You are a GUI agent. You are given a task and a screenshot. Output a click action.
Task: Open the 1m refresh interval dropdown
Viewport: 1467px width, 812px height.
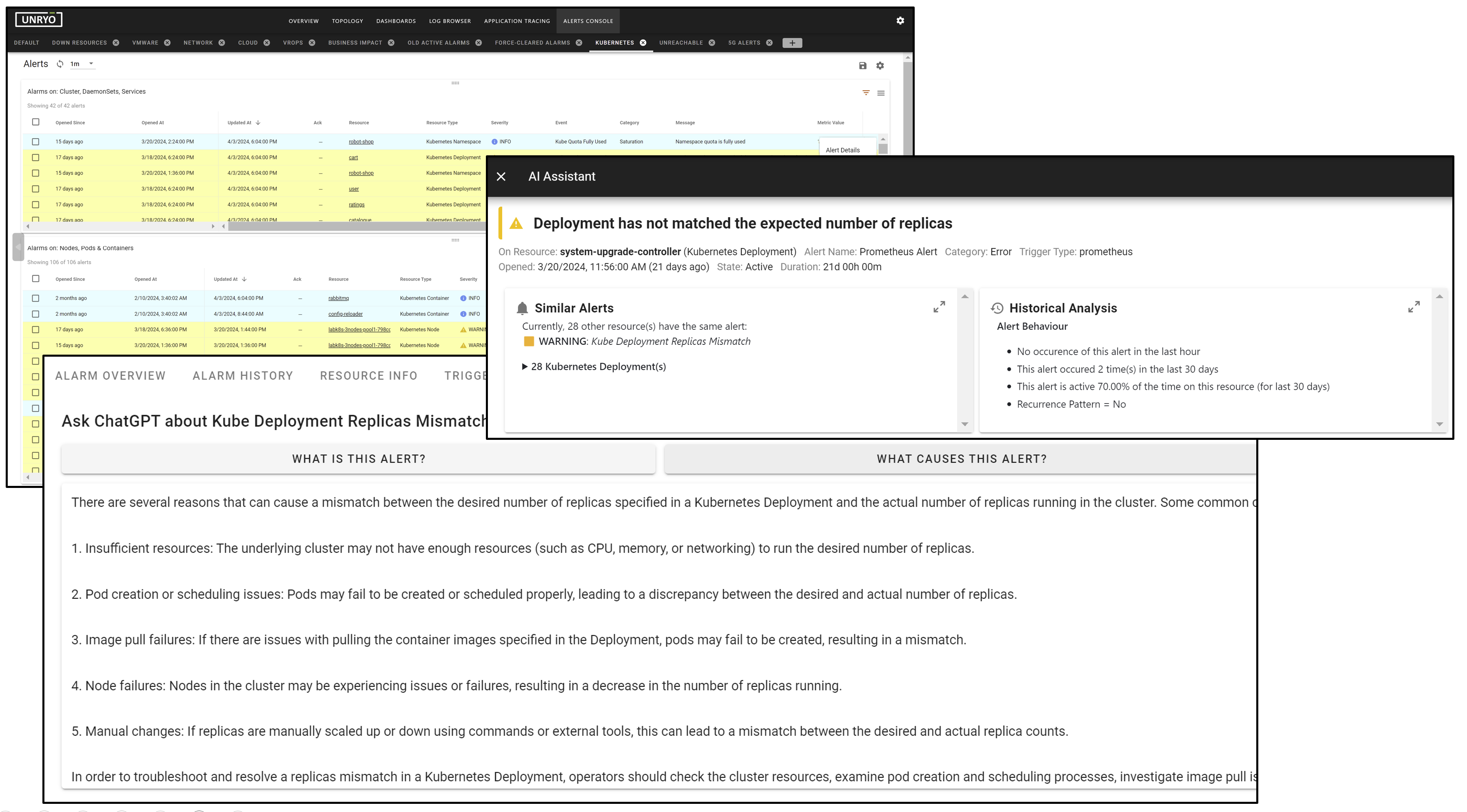pos(82,64)
